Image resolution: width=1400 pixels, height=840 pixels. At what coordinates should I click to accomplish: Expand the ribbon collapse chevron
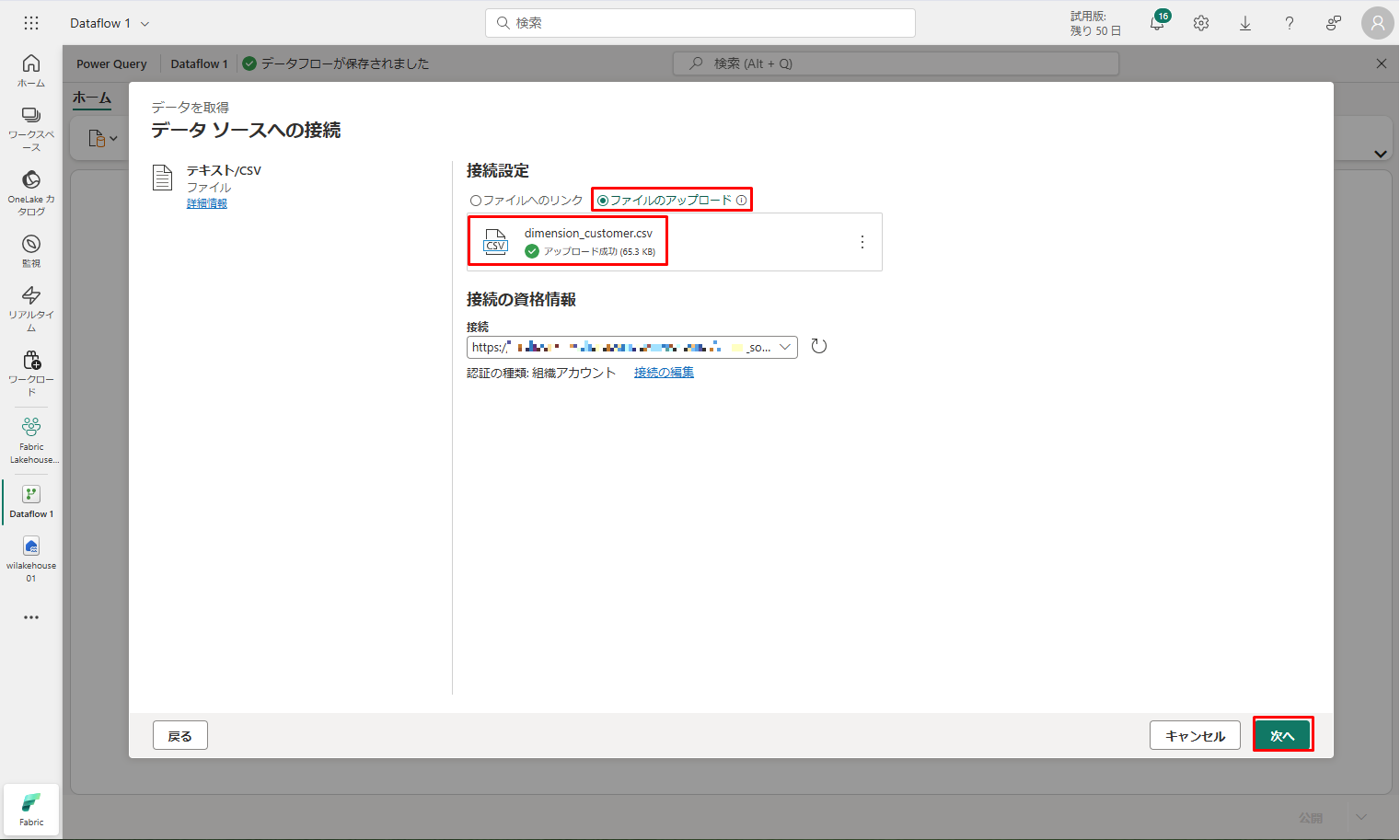[1380, 154]
